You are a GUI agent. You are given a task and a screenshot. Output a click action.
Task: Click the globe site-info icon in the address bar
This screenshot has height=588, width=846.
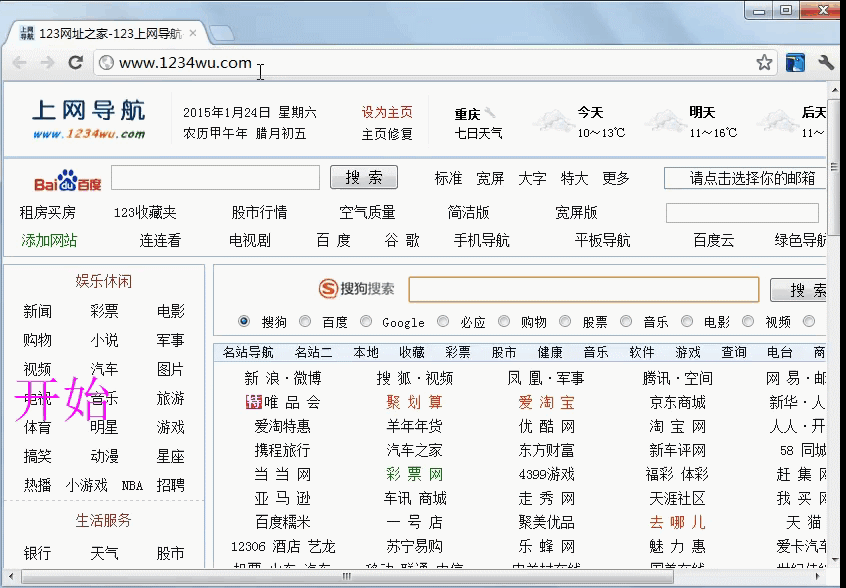click(x=106, y=63)
